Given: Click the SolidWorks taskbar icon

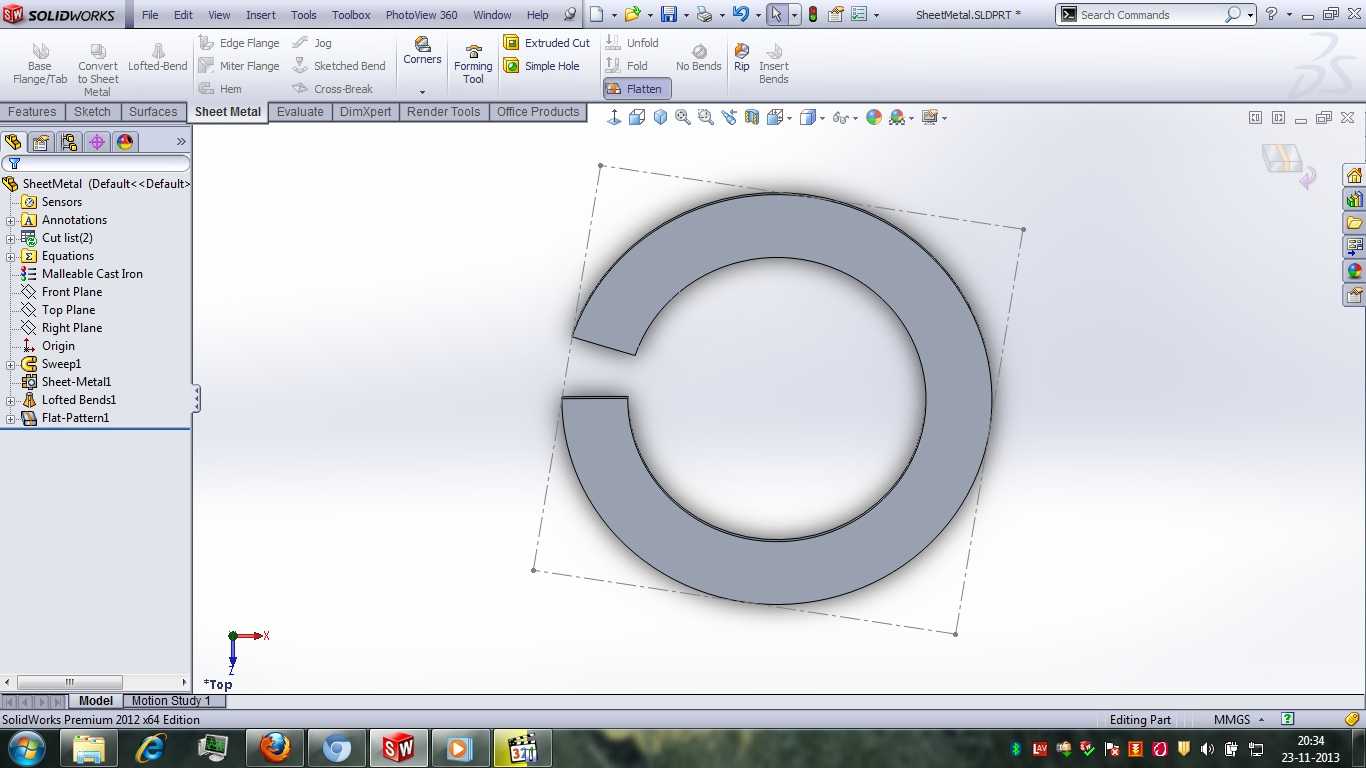Looking at the screenshot, I should [x=398, y=748].
